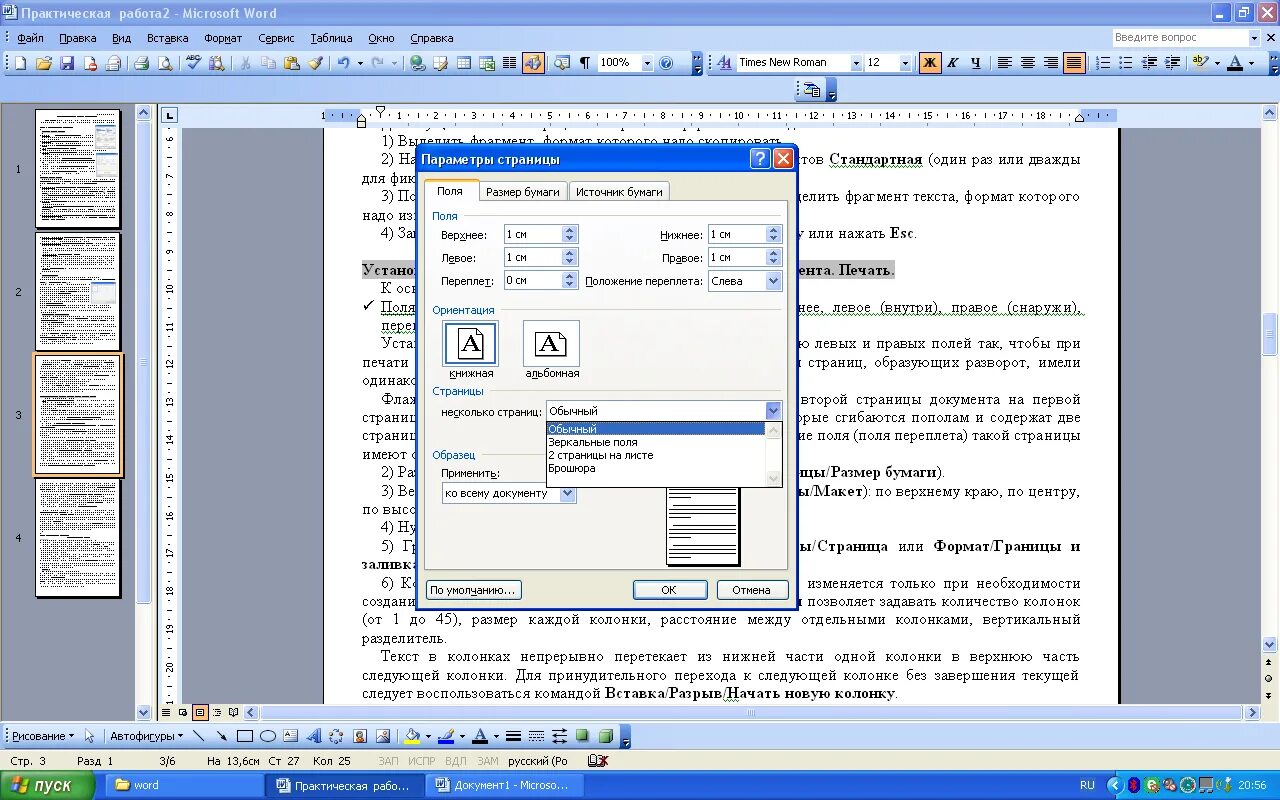1280x800 pixels.
Task: Click into Верхнее margin field
Action: (x=532, y=234)
